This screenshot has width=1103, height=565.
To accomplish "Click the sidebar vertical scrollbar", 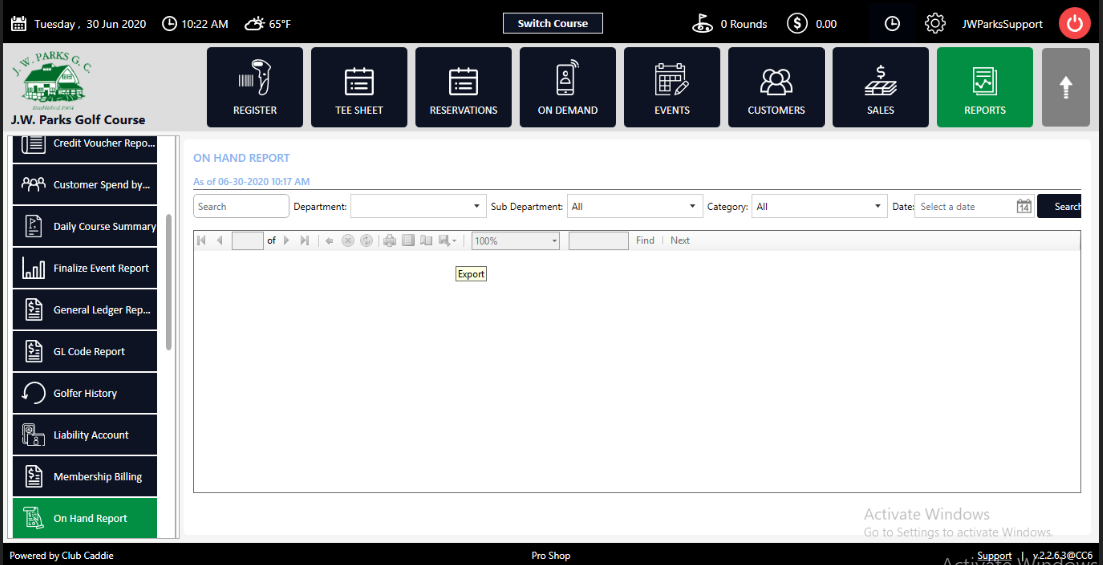I will click(169, 281).
